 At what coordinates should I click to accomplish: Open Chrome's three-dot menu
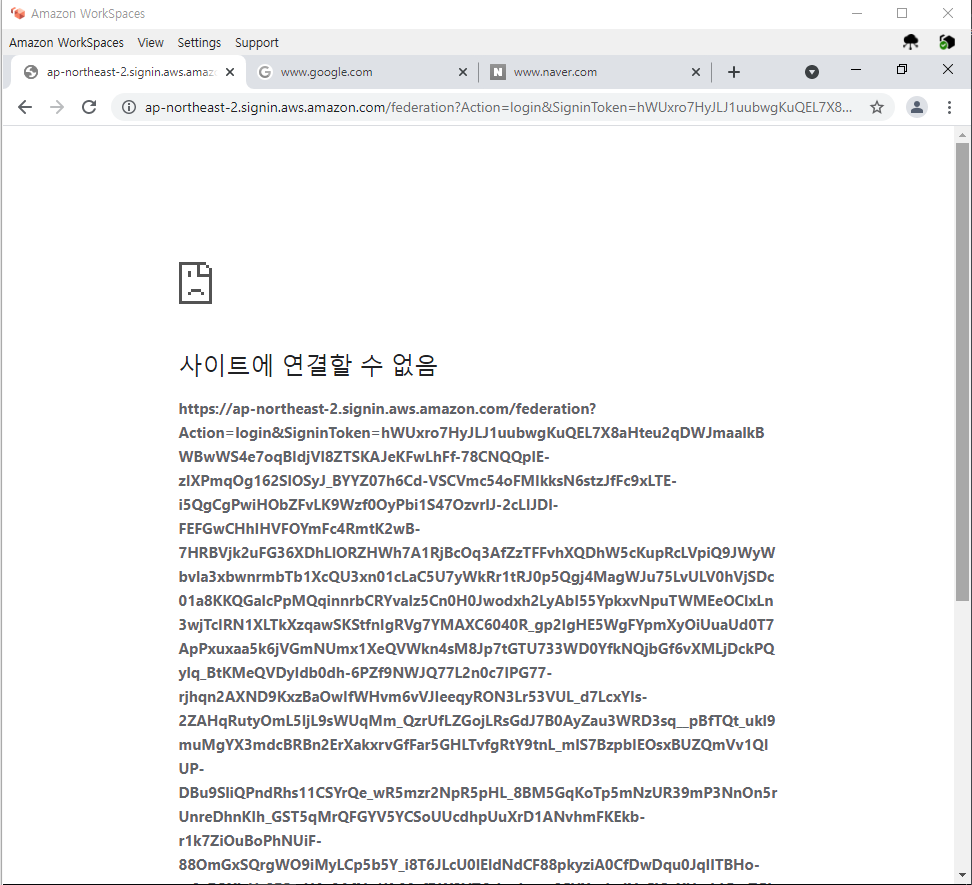949,107
